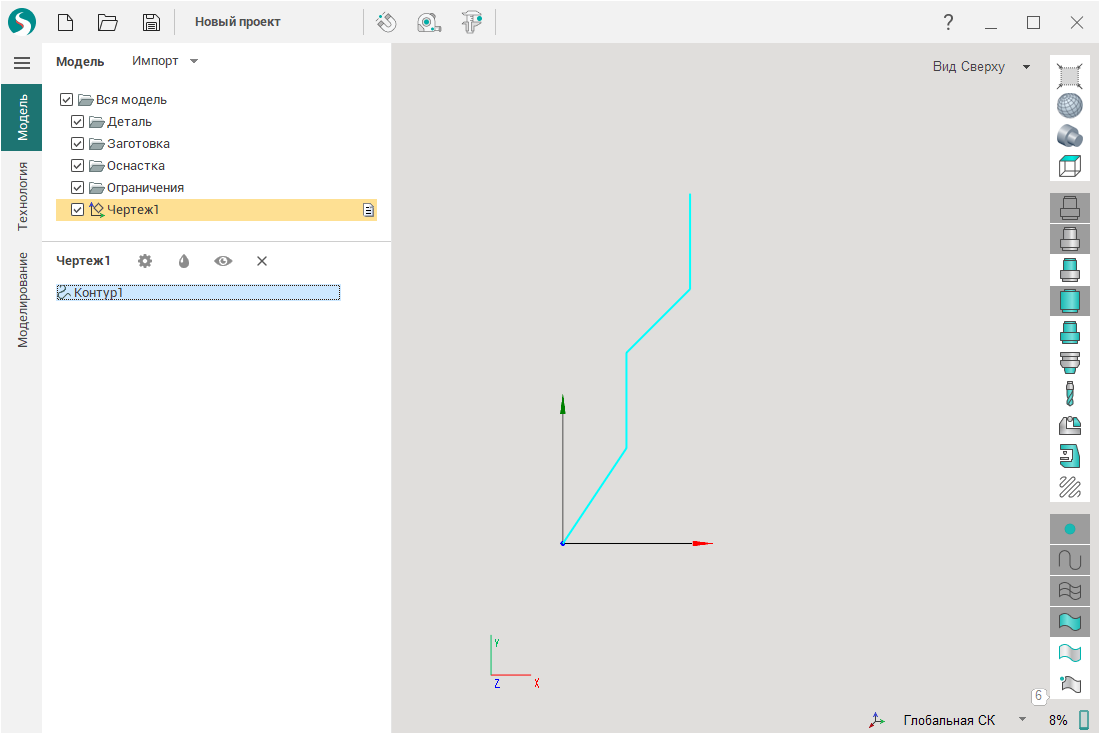Uncheck the Деталь checkbox
This screenshot has height=734, width=1100.
tap(77, 122)
